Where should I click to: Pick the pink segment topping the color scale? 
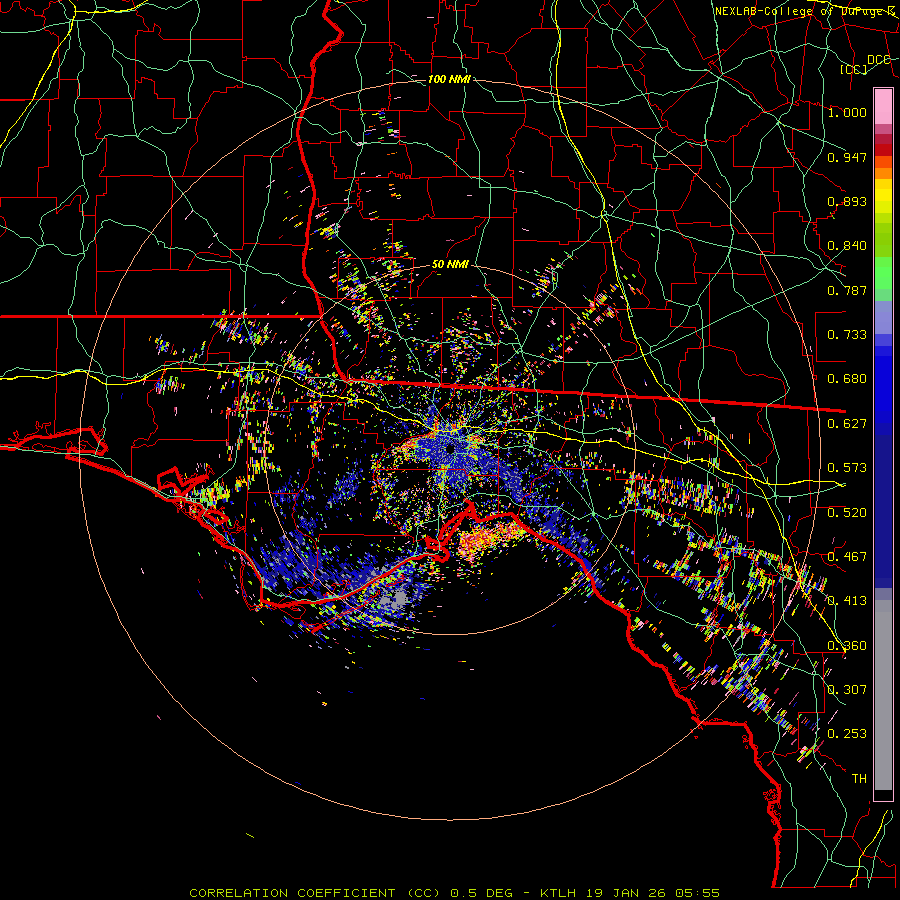coord(883,106)
